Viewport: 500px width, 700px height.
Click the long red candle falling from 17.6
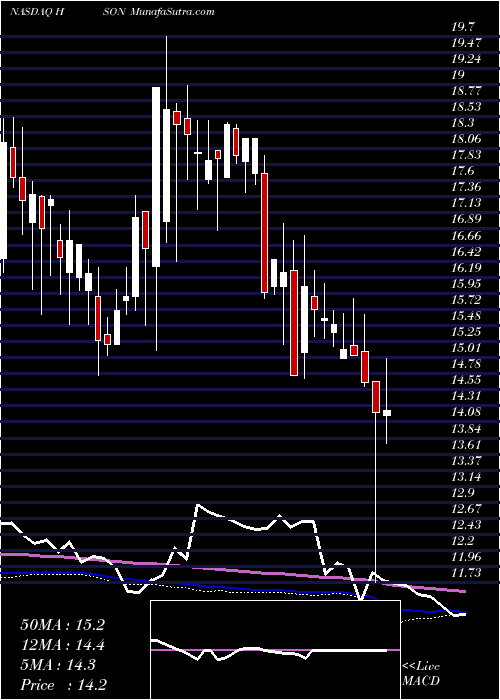point(264,233)
